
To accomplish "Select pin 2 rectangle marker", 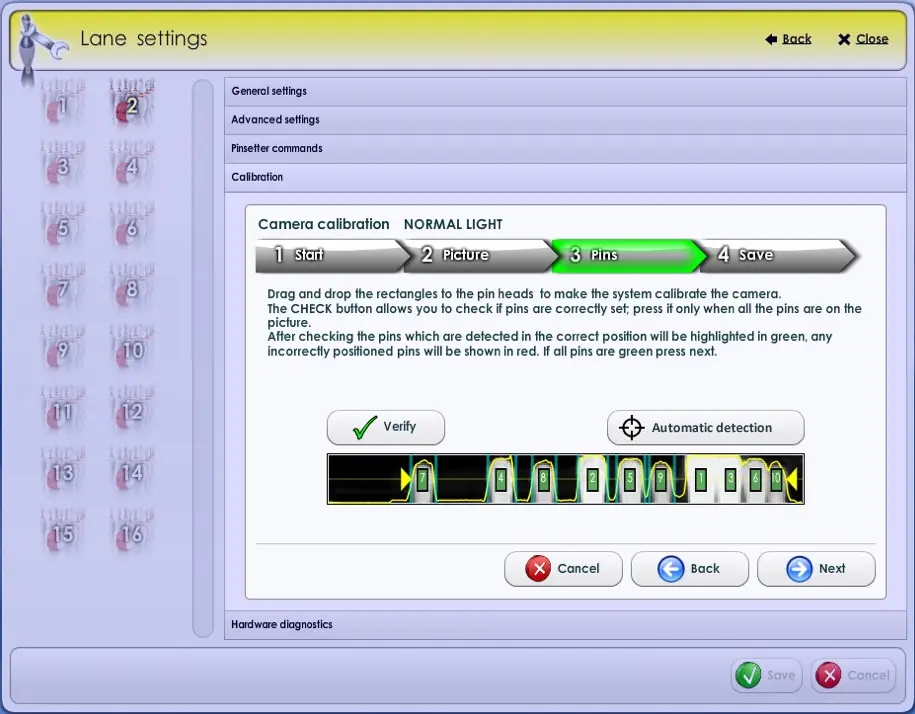I will click(592, 480).
